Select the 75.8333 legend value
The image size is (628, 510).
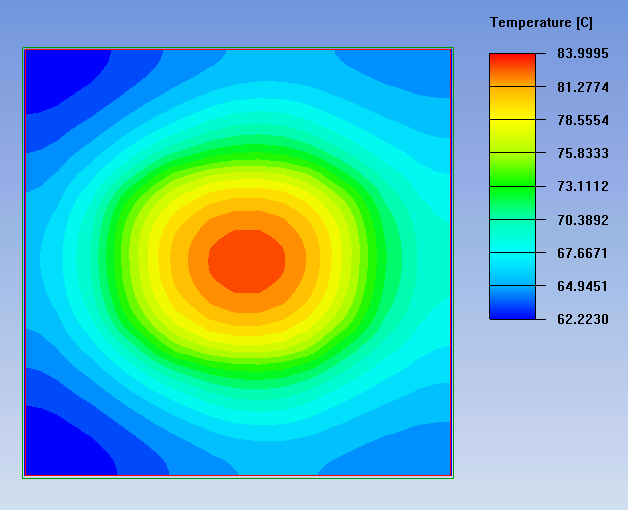583,153
